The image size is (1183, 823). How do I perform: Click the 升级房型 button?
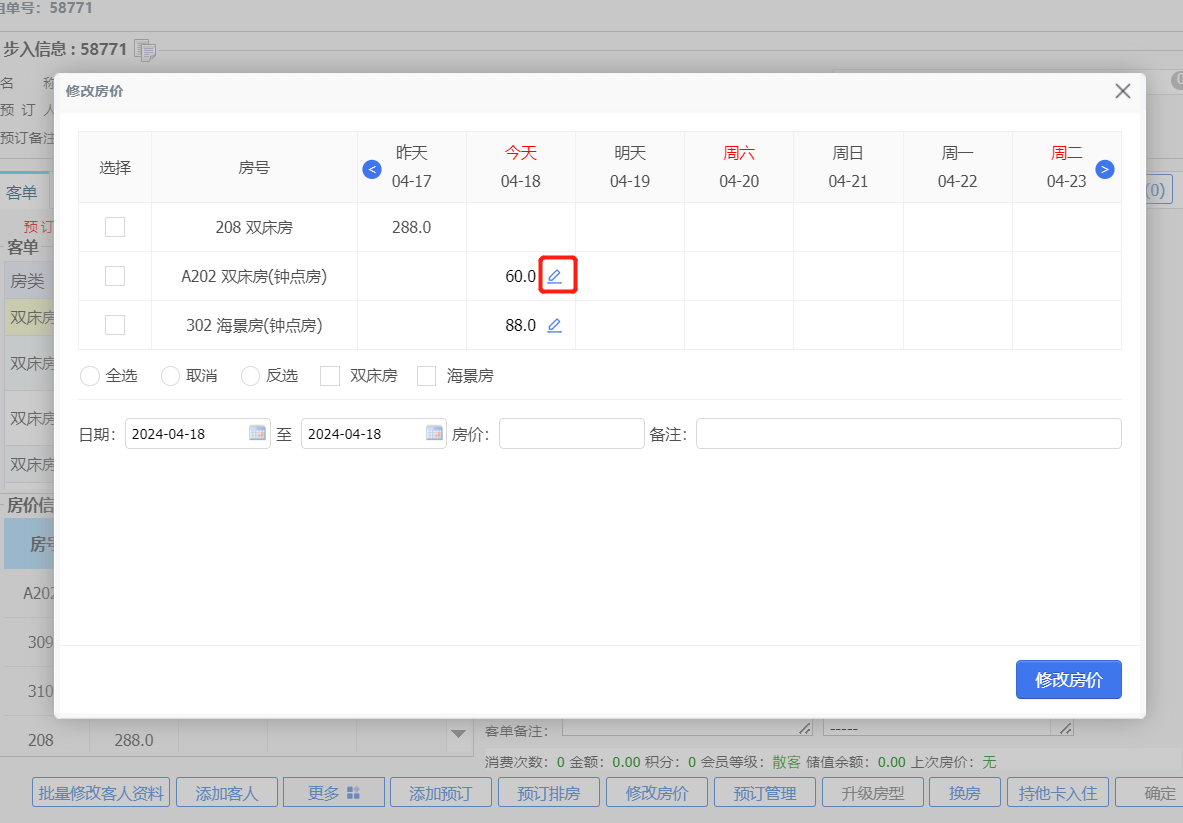(x=873, y=793)
